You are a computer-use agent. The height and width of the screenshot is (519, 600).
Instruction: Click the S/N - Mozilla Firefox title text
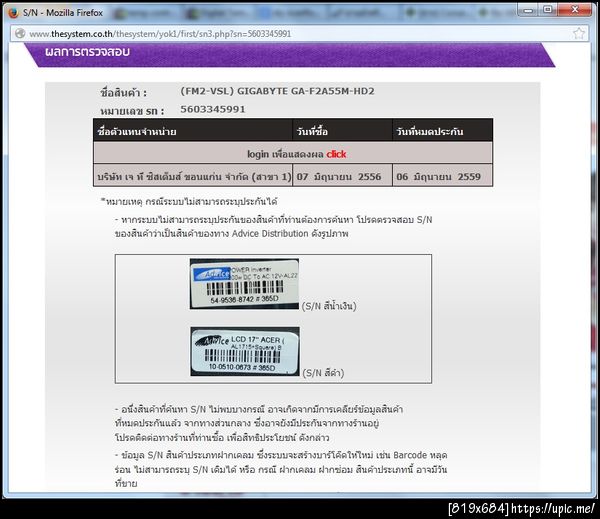tap(63, 13)
